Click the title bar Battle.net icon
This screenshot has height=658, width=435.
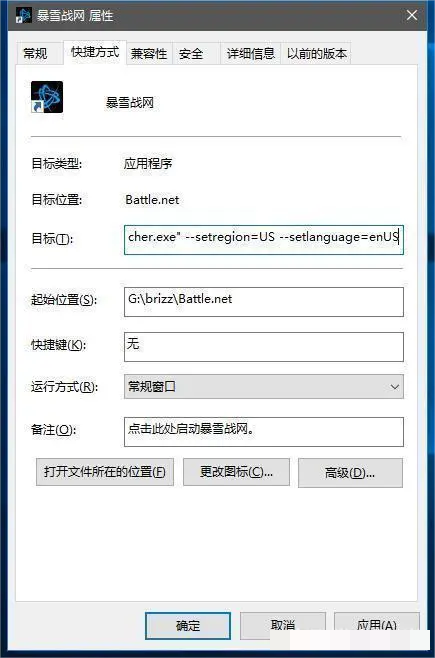tap(23, 16)
